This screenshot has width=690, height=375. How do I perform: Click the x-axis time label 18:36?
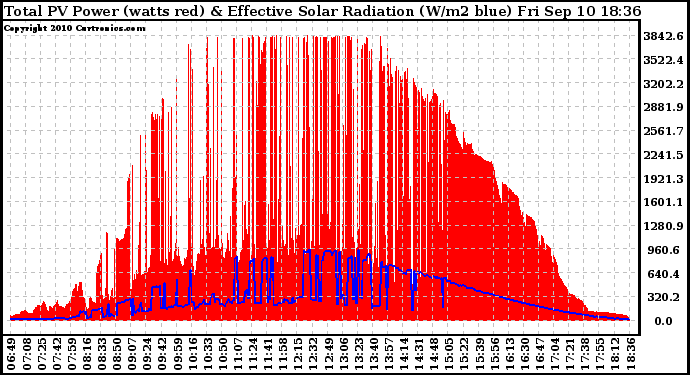tap(631, 354)
